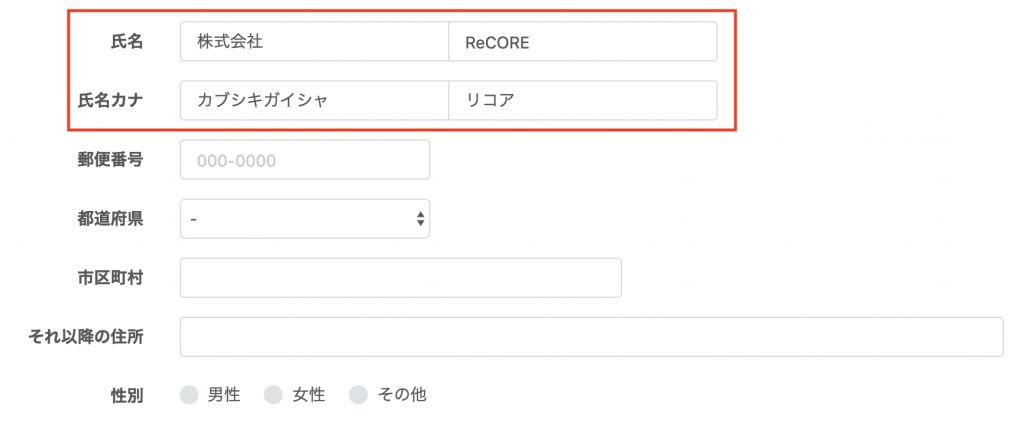Image resolution: width=1024 pixels, height=429 pixels.
Task: Click the up-down arrows in 都道府県 select
Action: (421, 219)
